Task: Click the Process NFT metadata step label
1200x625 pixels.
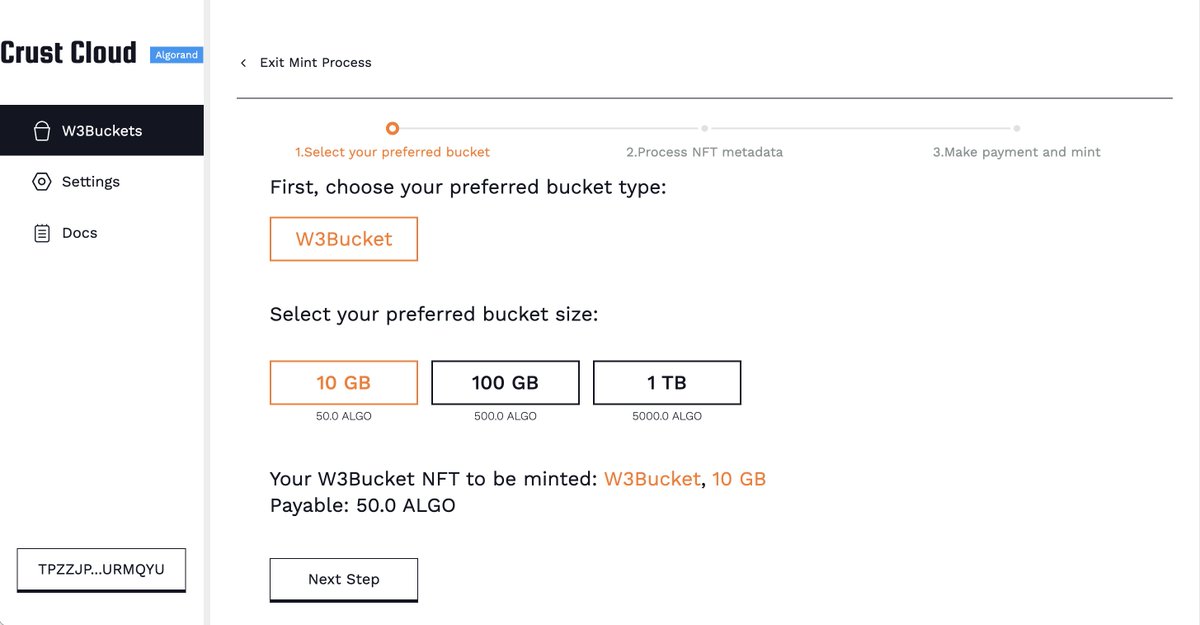Action: (705, 152)
